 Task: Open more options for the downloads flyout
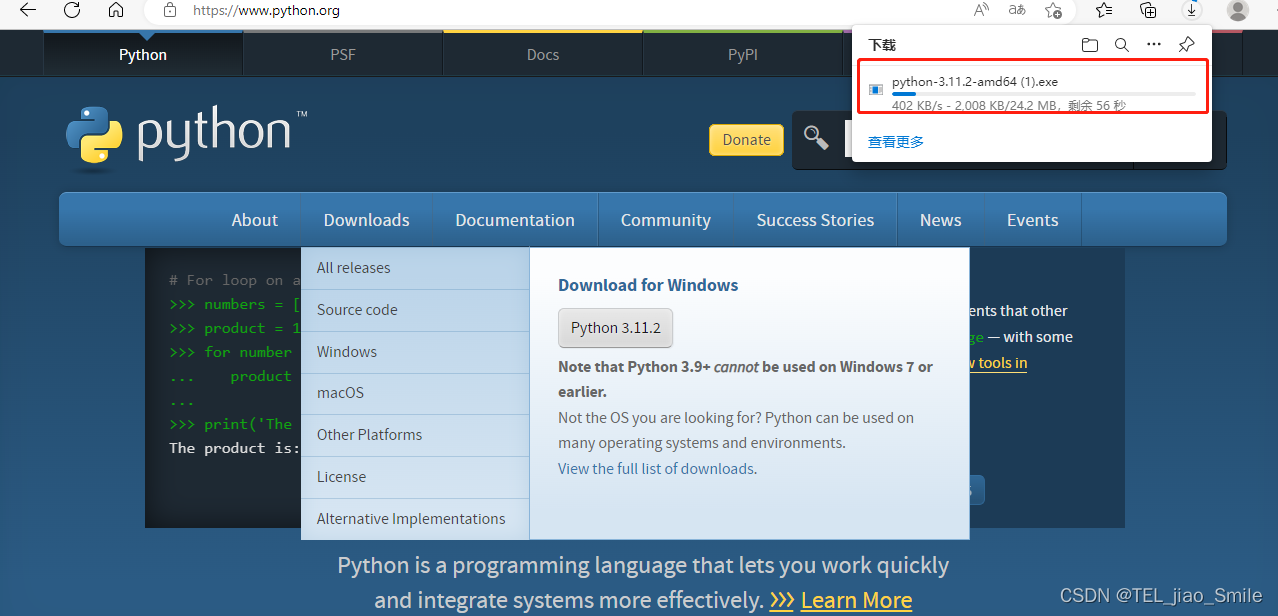pos(1154,44)
